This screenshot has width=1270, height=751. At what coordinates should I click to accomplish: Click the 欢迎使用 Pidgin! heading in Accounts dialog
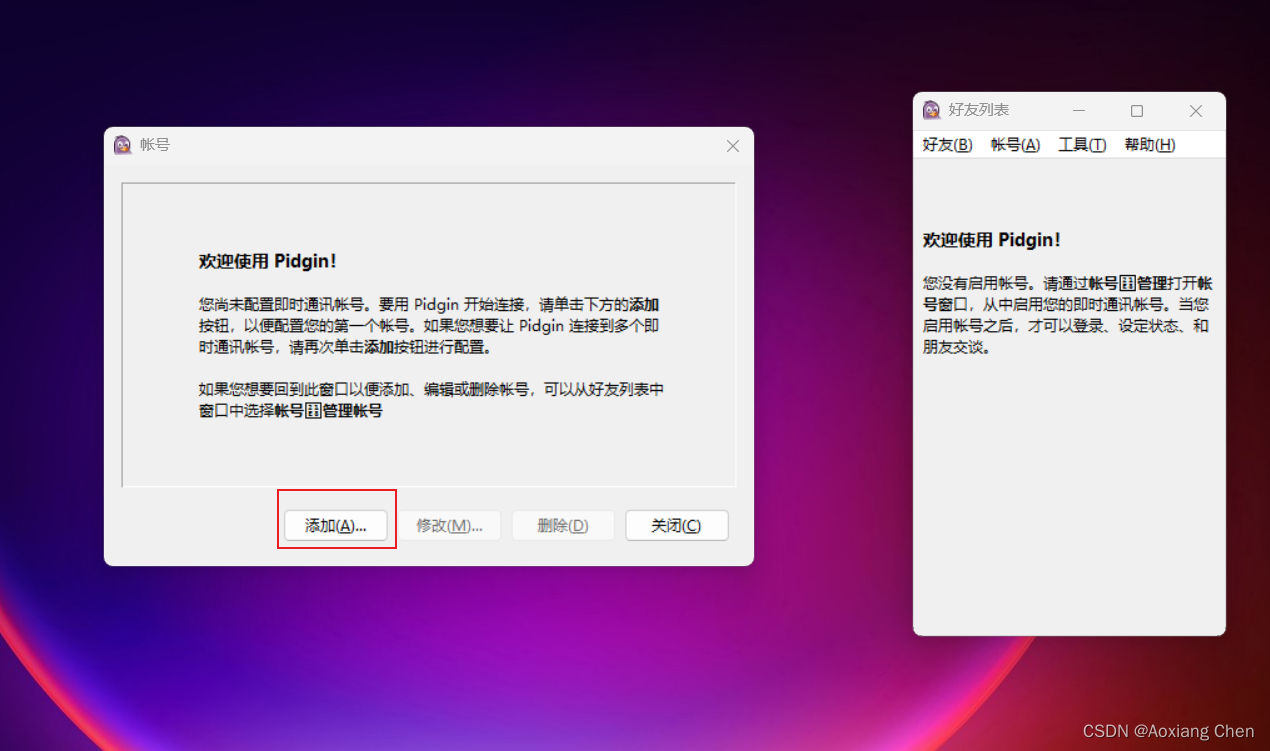click(x=268, y=261)
